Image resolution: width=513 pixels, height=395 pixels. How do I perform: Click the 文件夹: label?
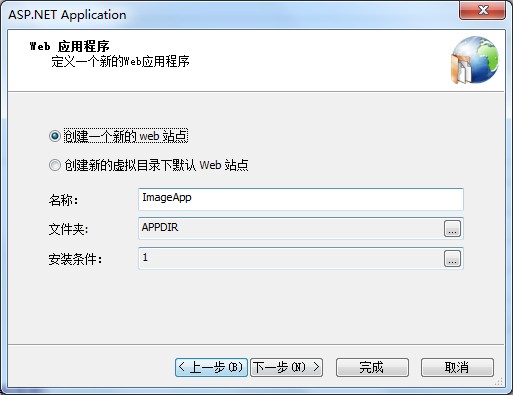68,229
